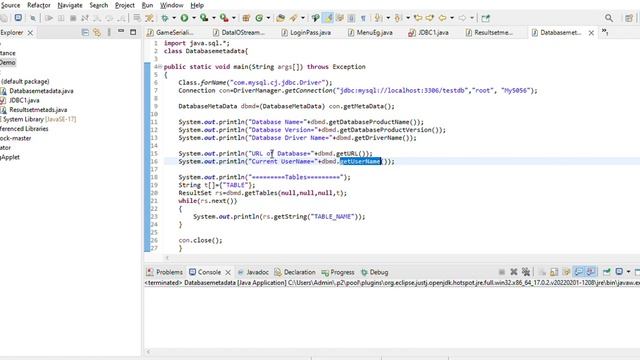Open the Problems view tab
This screenshot has height=360, width=640.
164,272
